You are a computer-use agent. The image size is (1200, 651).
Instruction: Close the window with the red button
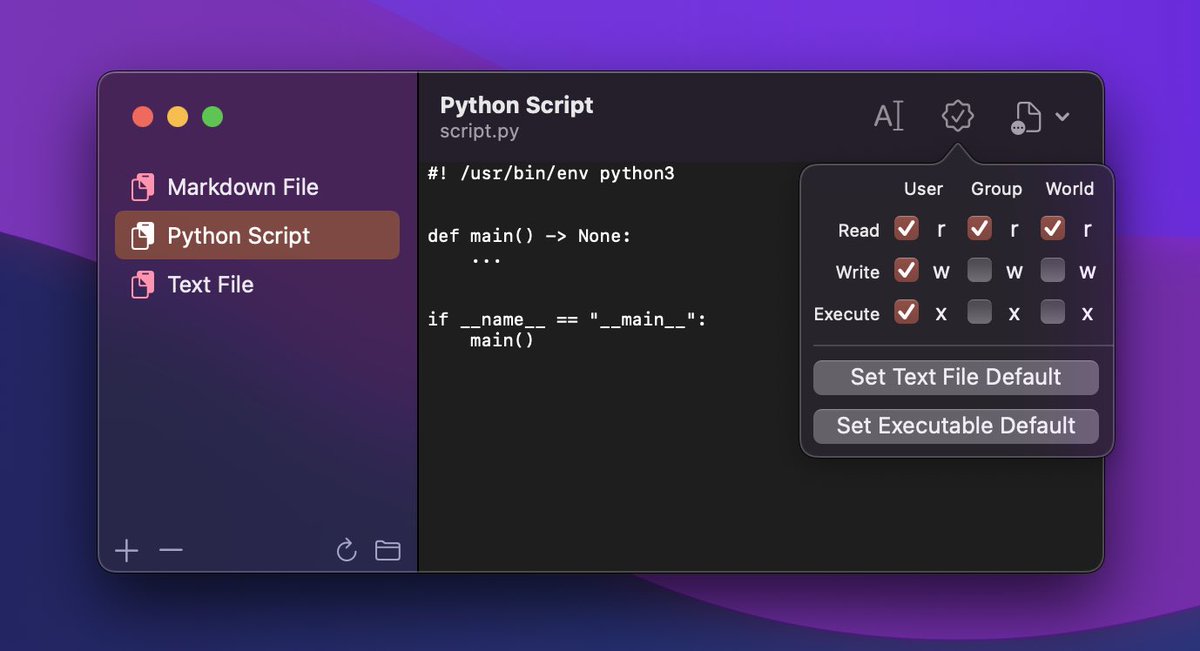(x=143, y=117)
